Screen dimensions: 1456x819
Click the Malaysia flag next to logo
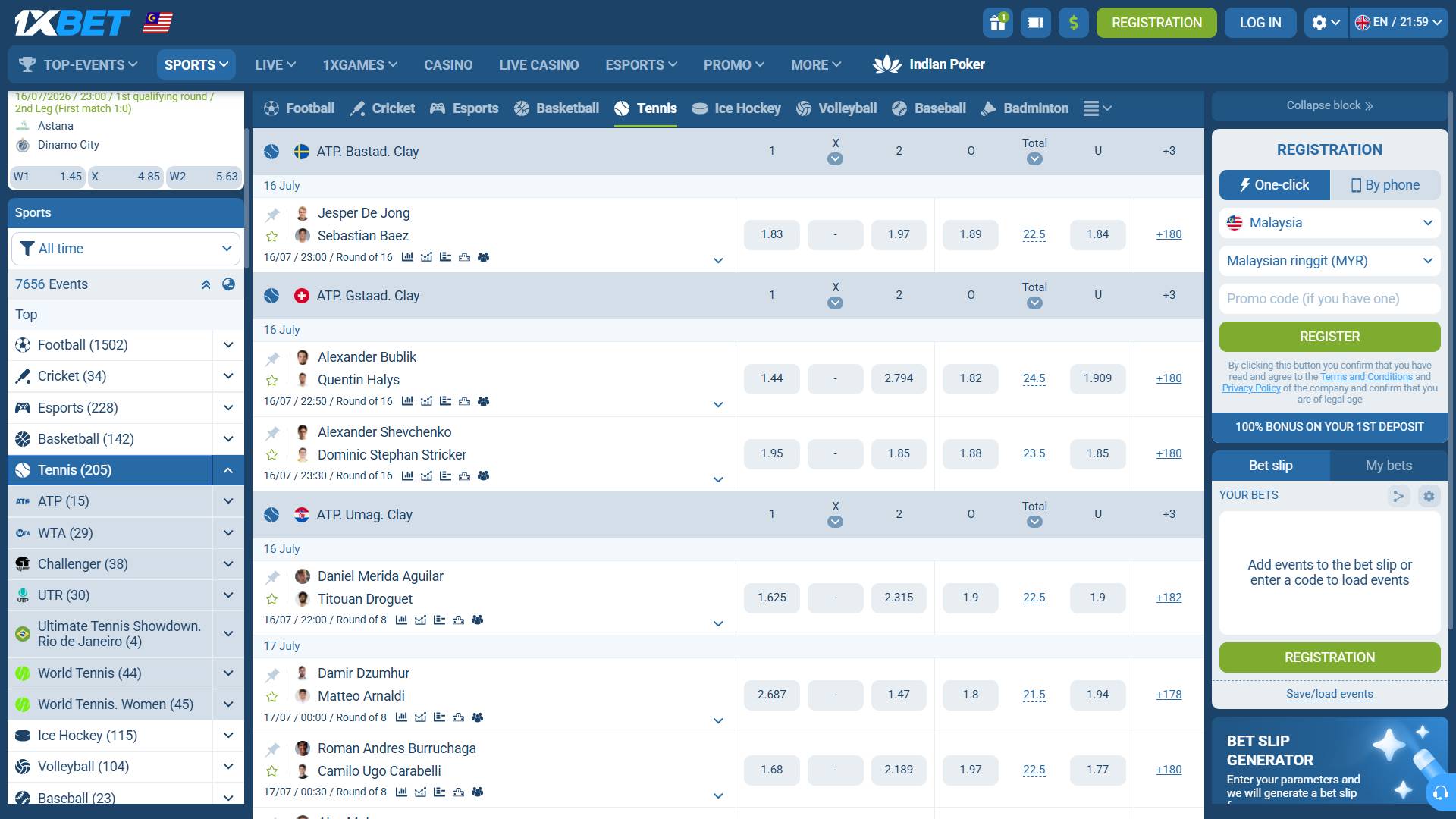tap(158, 23)
